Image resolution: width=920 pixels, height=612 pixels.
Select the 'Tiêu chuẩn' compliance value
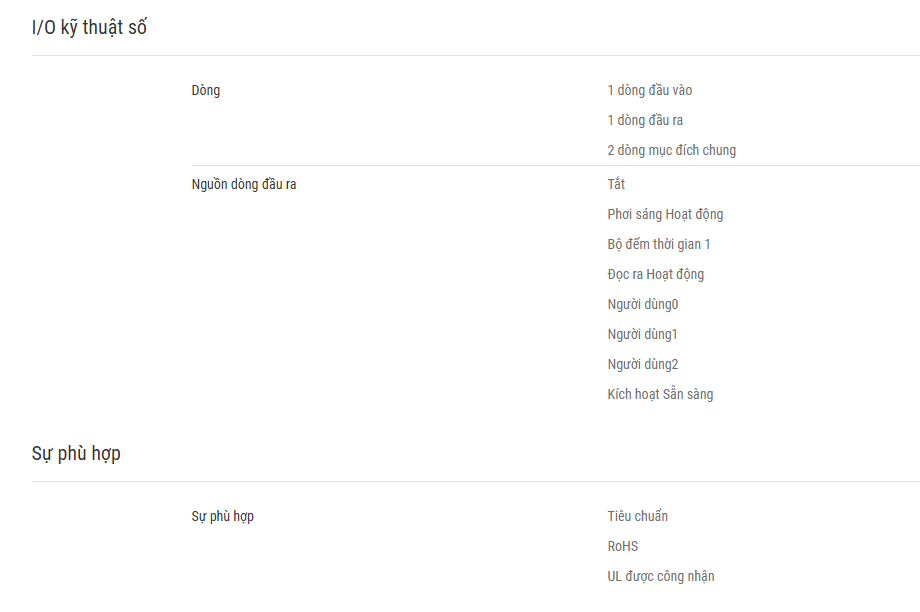coord(637,516)
